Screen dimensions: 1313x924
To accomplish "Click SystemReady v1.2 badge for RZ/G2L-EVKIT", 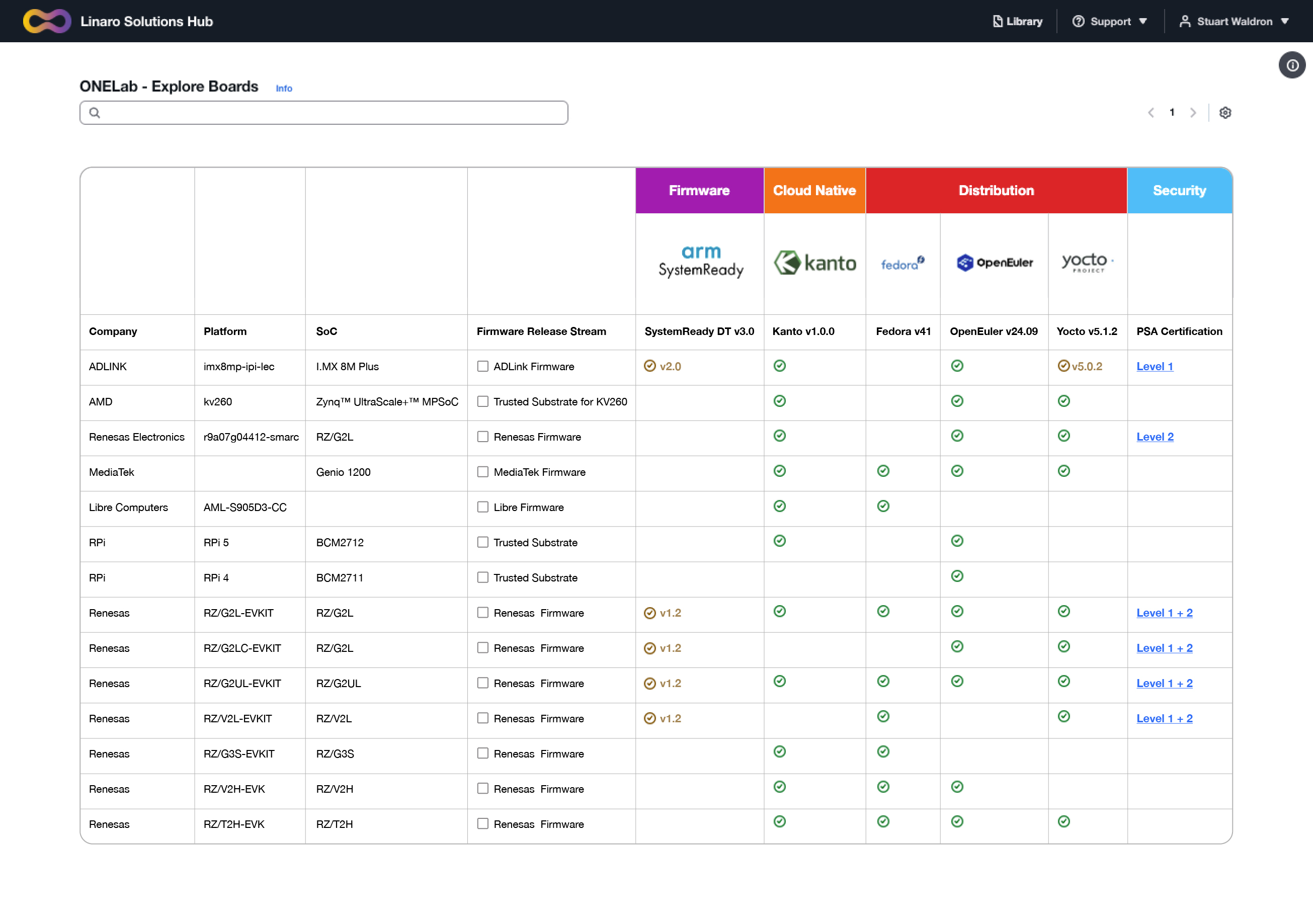I will point(662,613).
